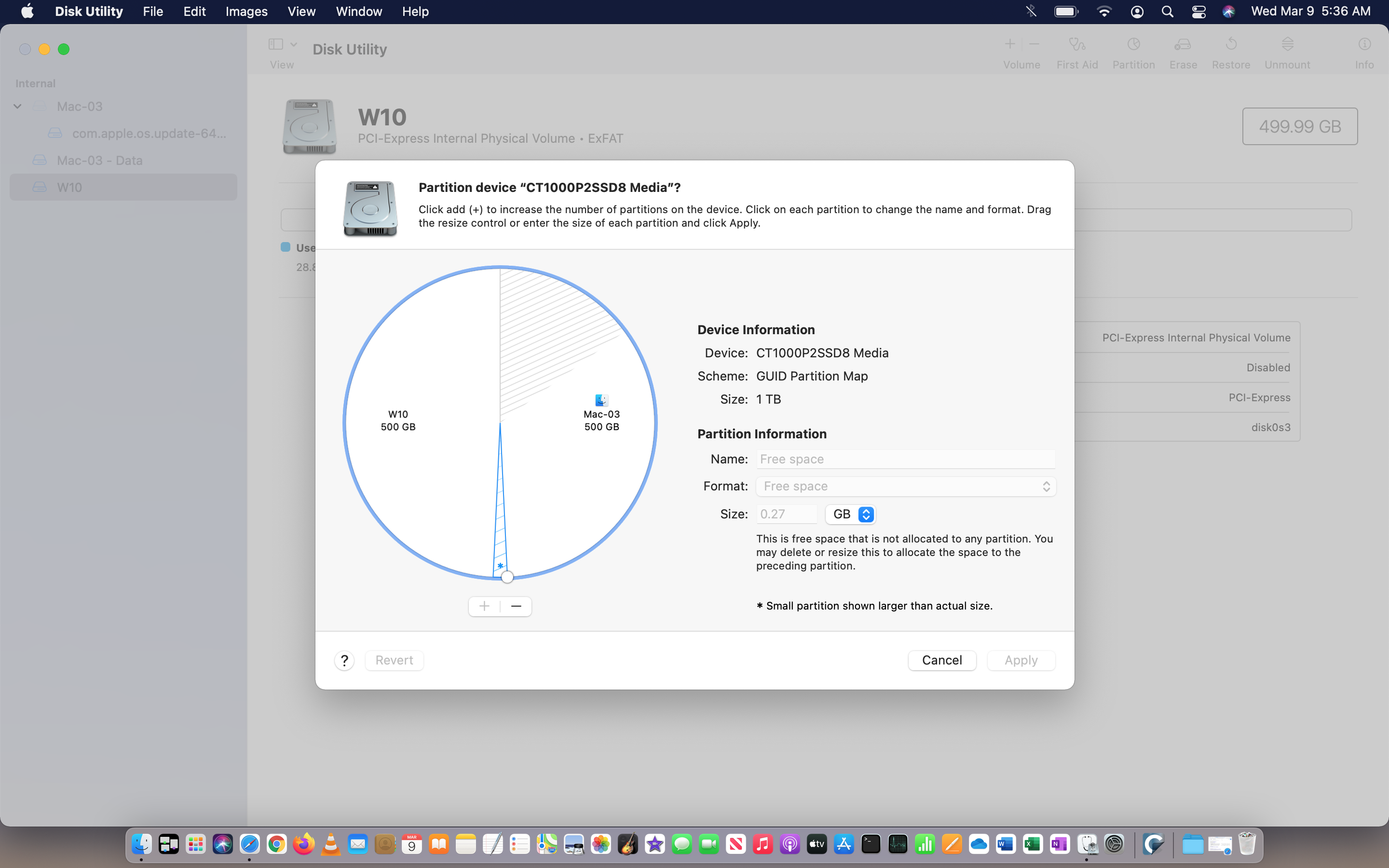Open the Window menu
Viewport: 1389px width, 868px height.
pyautogui.click(x=359, y=12)
